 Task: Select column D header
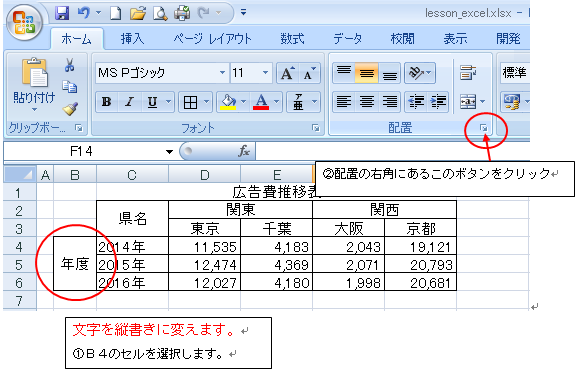click(x=204, y=175)
